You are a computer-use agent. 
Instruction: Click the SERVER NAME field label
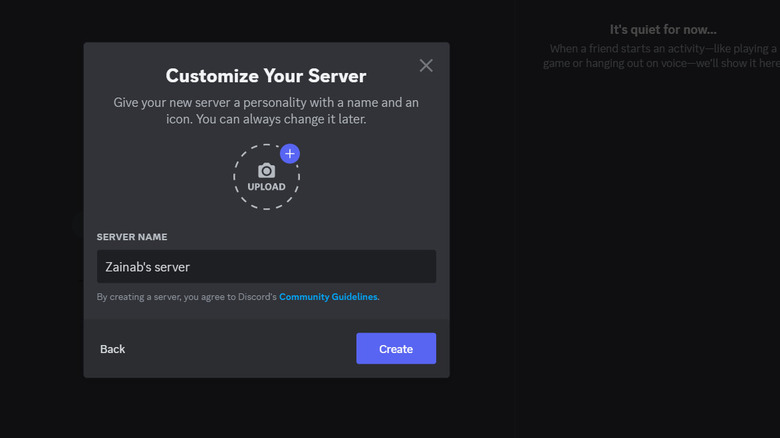coord(132,237)
